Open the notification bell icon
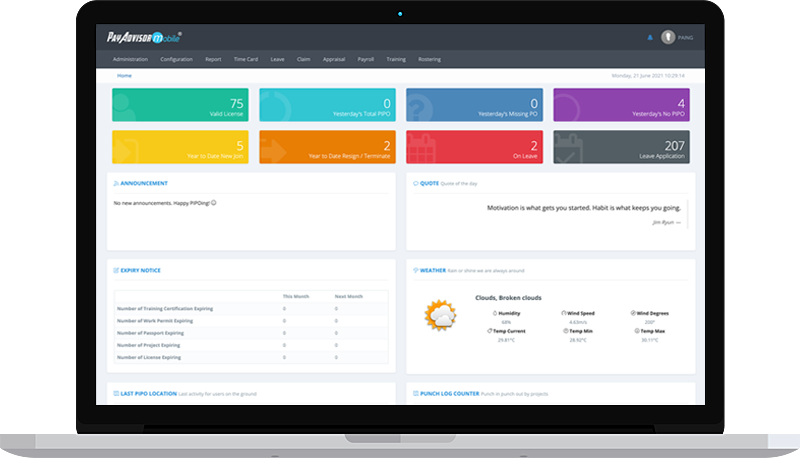Screen dimensions: 800x458 650,38
